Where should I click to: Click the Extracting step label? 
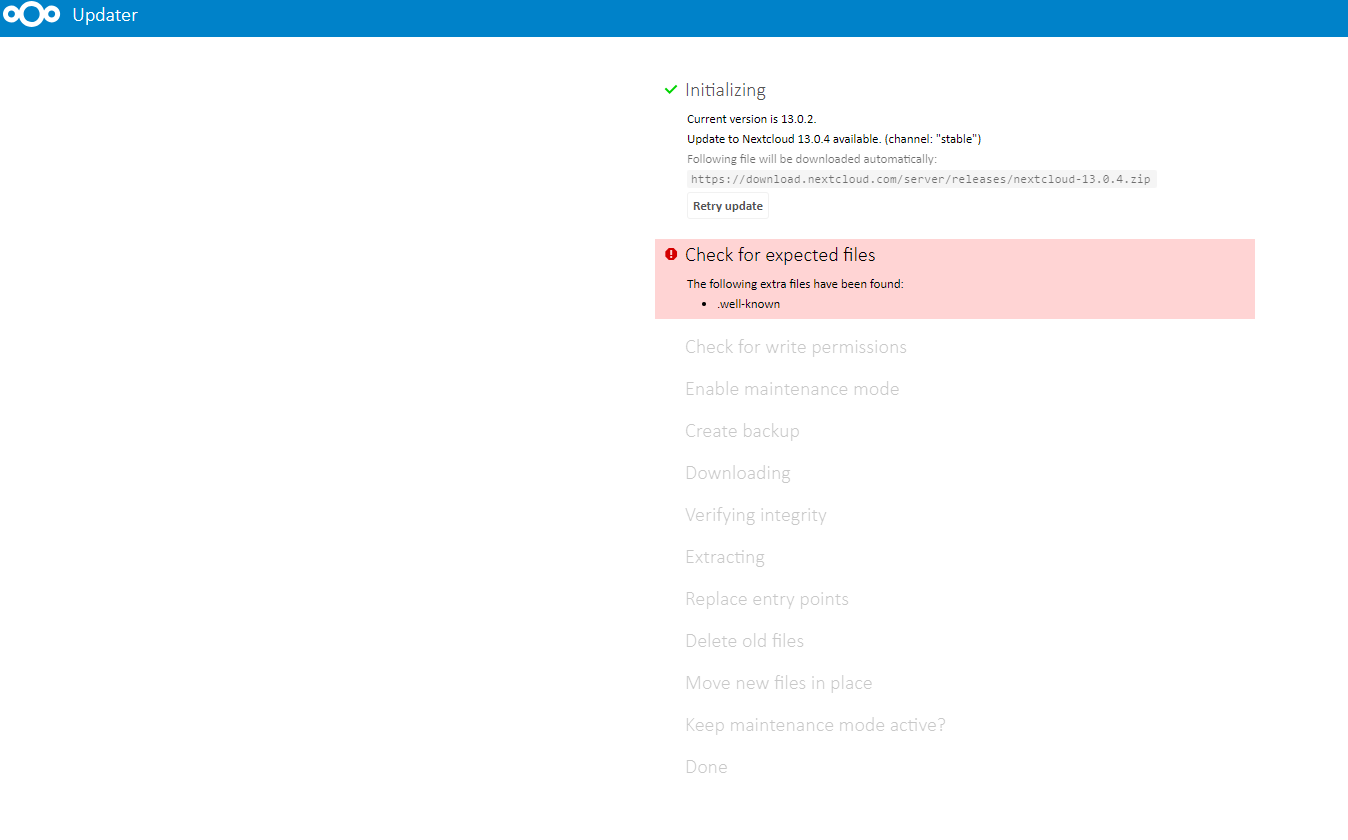[724, 556]
